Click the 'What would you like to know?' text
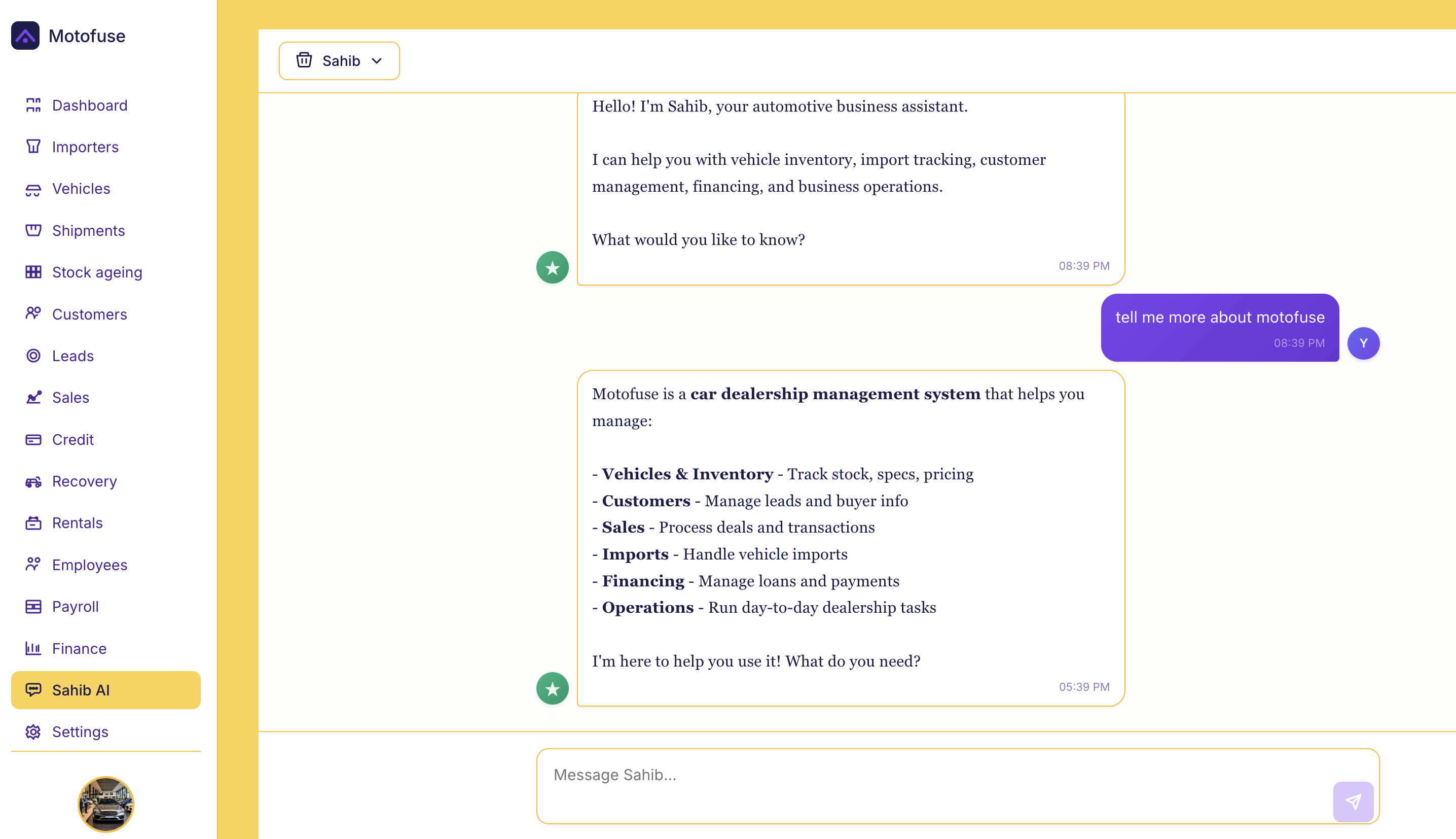This screenshot has width=1456, height=839. pos(699,239)
